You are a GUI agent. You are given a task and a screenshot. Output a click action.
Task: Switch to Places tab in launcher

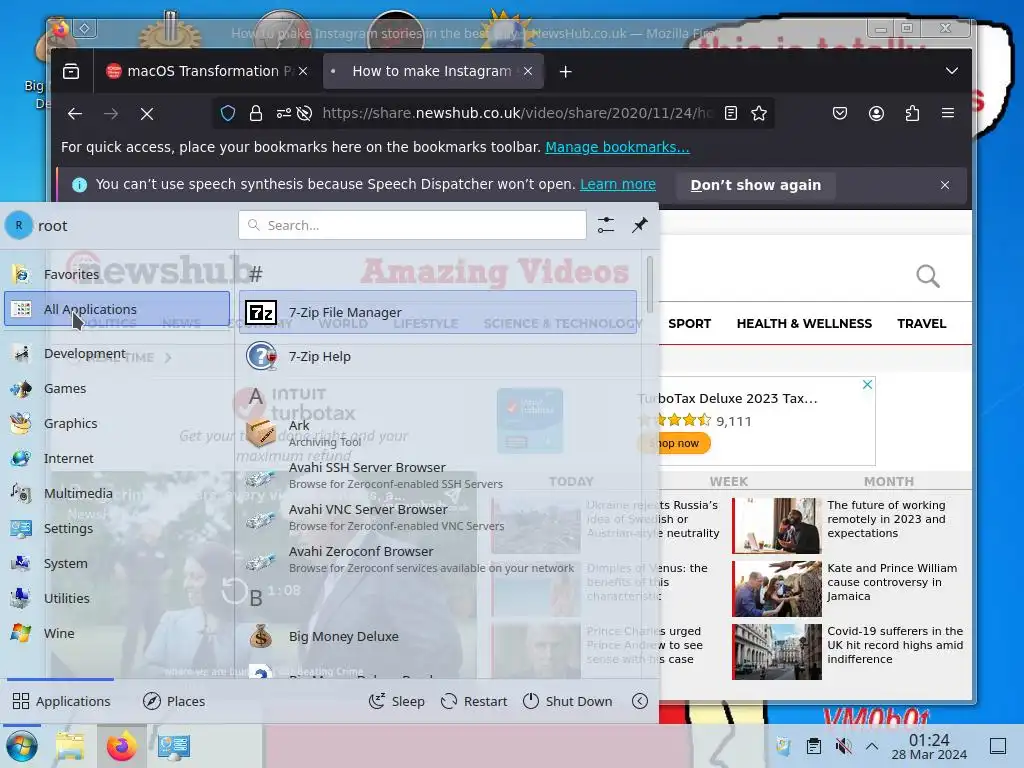(x=174, y=701)
